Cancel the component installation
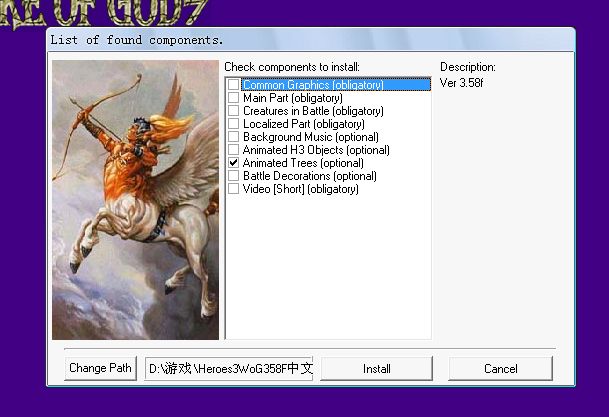The width and height of the screenshot is (609, 417). (x=500, y=368)
